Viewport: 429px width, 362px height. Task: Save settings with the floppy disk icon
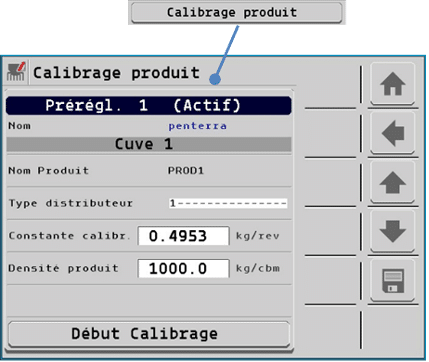click(392, 281)
